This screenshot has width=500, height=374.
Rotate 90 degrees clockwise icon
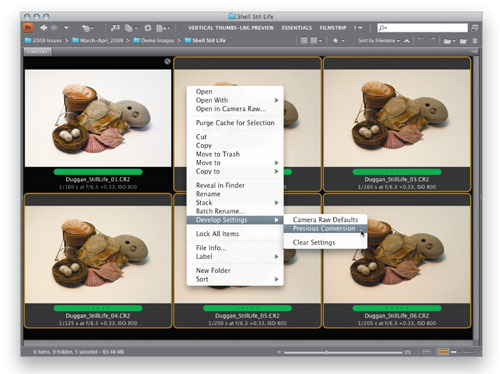(432, 39)
